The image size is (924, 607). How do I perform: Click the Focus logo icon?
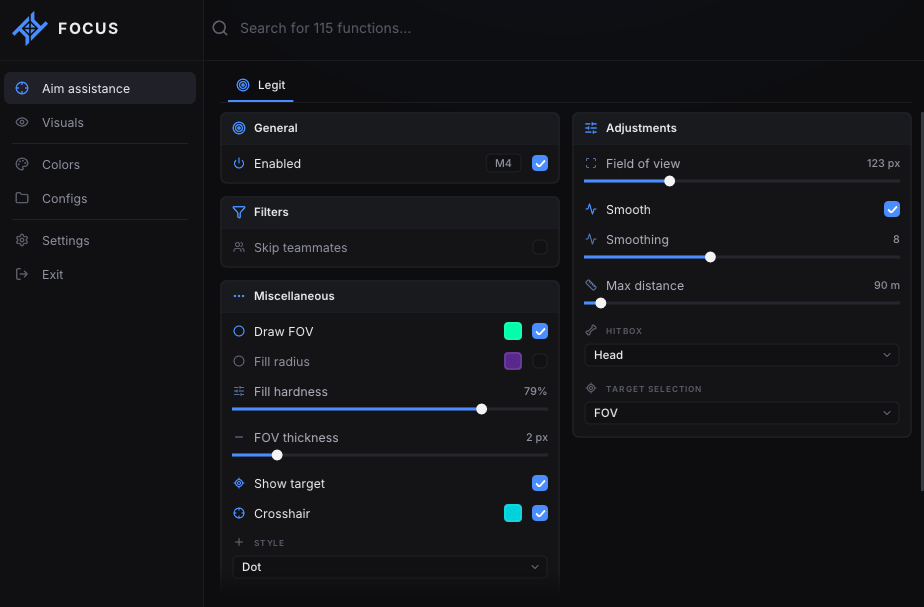pos(29,28)
